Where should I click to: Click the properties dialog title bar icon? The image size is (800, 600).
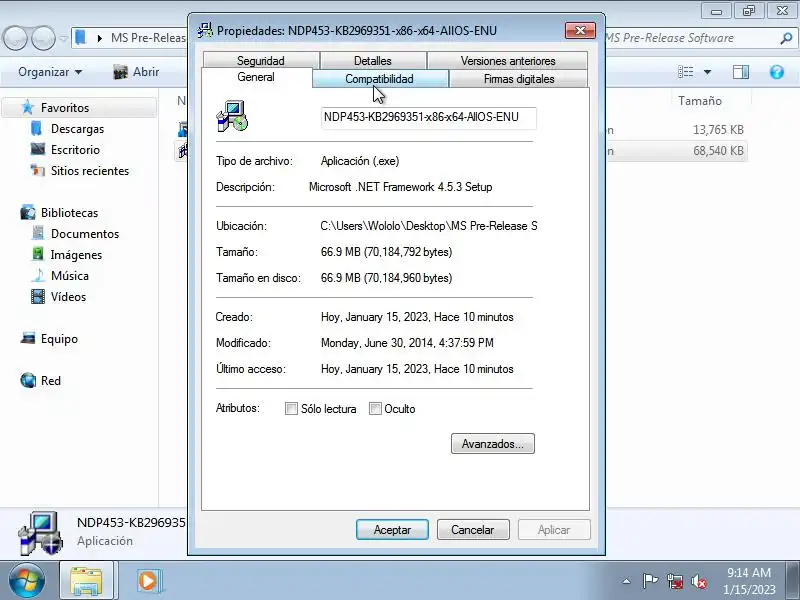[x=205, y=31]
